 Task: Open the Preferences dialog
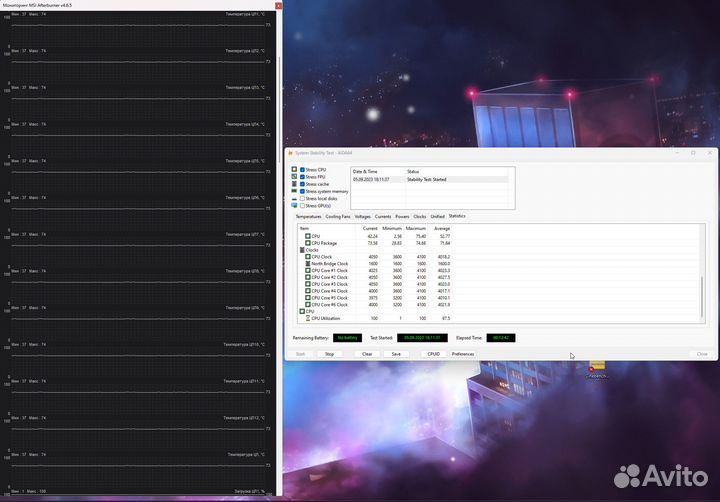pyautogui.click(x=463, y=354)
